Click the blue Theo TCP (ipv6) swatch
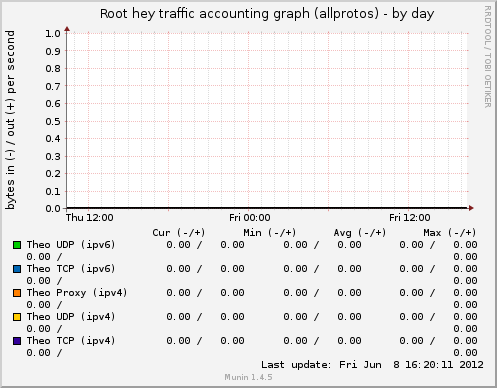This screenshot has width=497, height=388. 17,269
